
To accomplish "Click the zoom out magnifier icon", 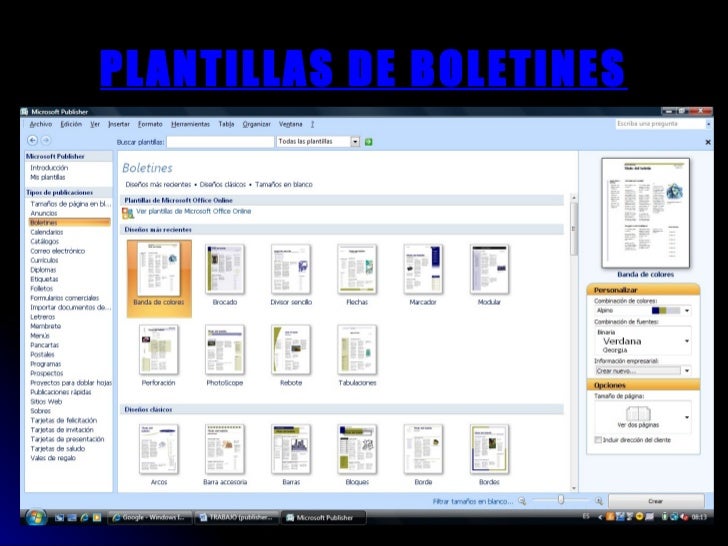I will pyautogui.click(x=522, y=501).
